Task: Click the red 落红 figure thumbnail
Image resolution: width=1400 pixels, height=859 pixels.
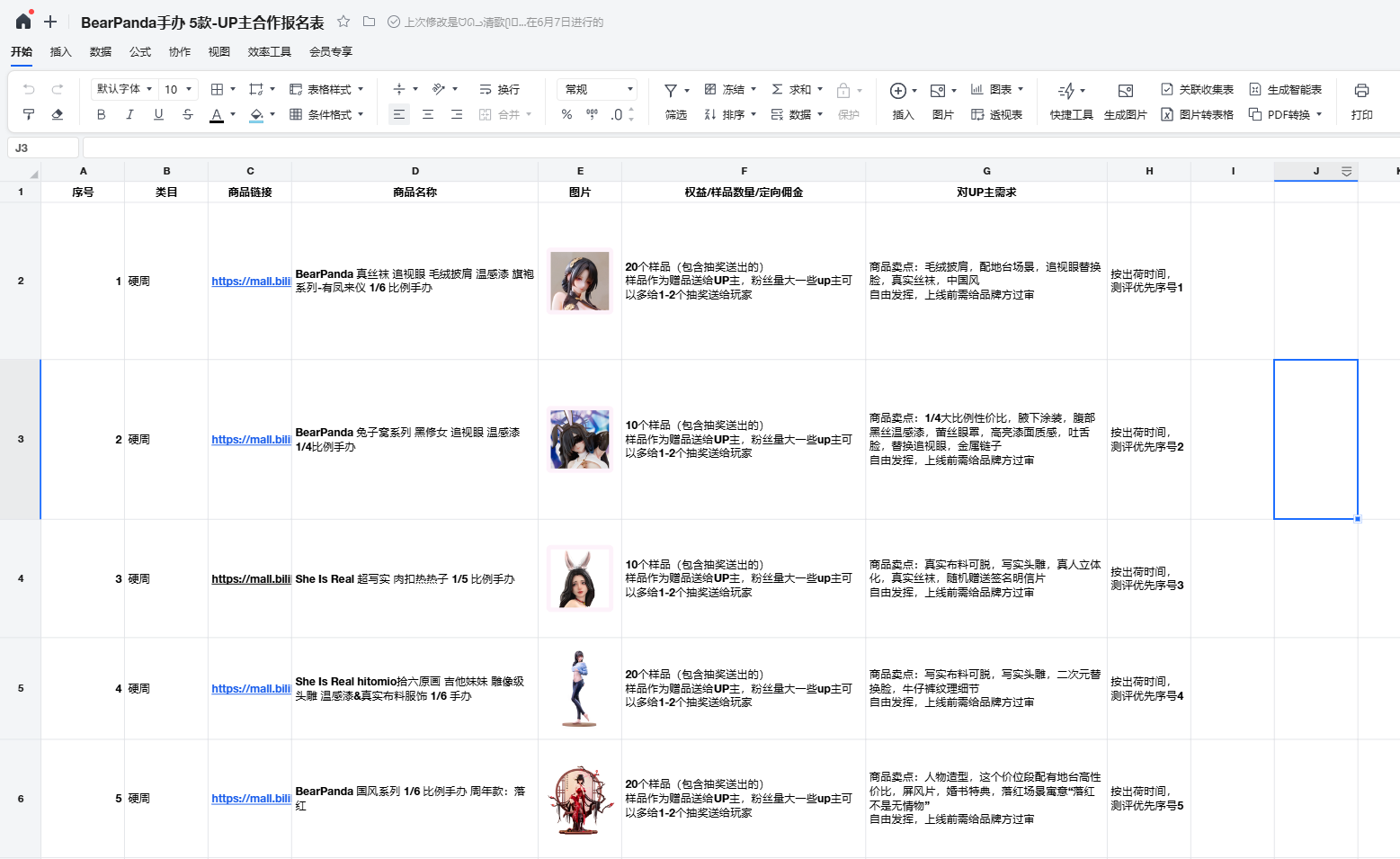Action: tap(580, 799)
